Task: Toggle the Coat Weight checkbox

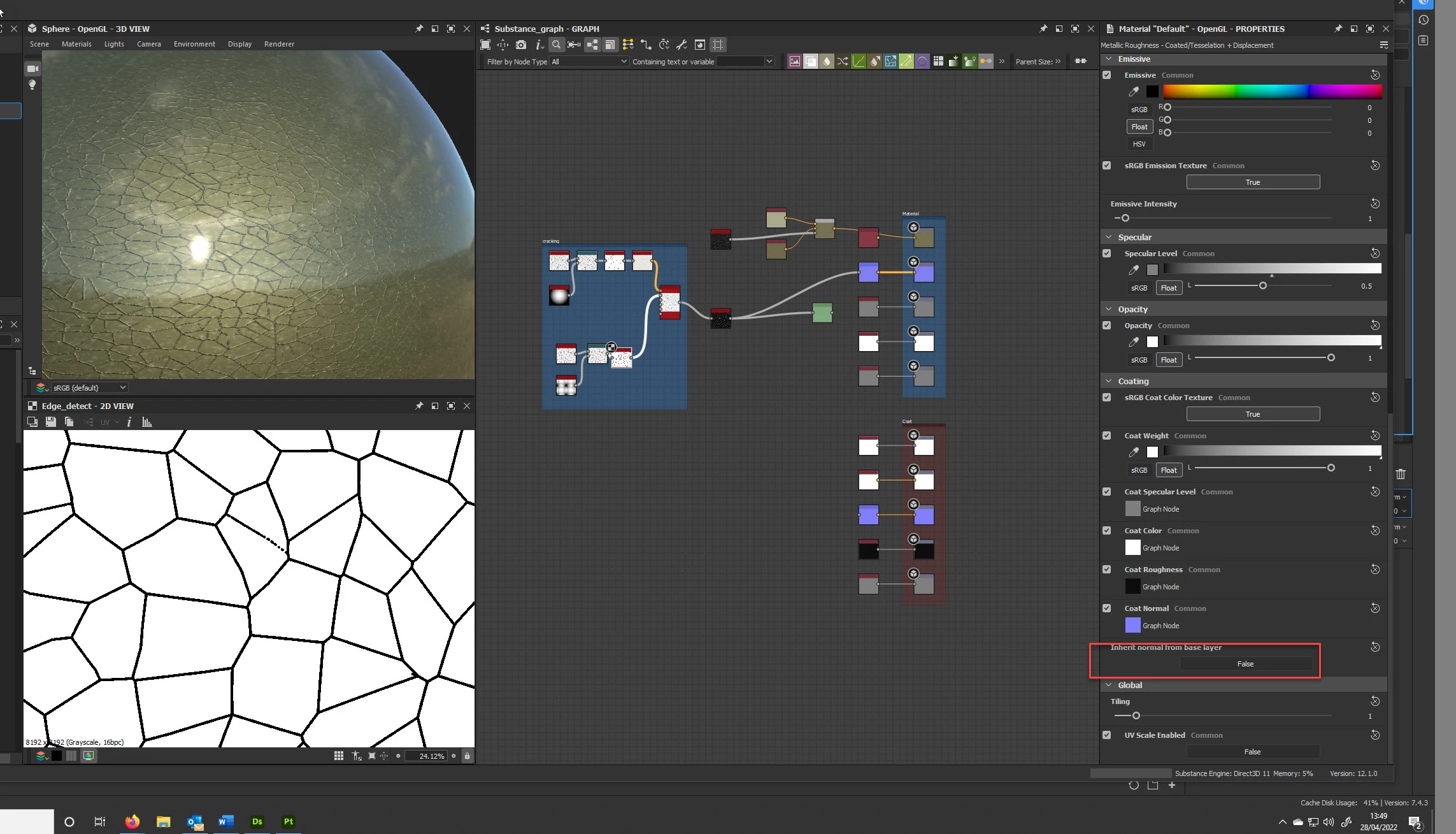Action: pos(1107,436)
